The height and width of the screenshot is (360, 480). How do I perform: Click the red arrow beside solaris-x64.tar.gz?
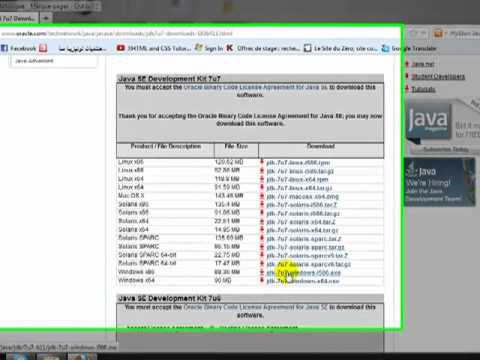point(262,230)
